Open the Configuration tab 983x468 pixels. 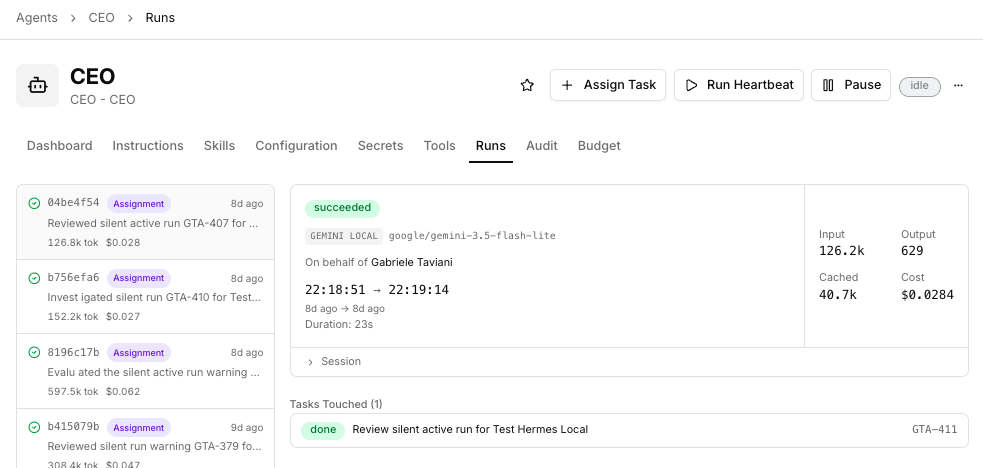(x=296, y=145)
